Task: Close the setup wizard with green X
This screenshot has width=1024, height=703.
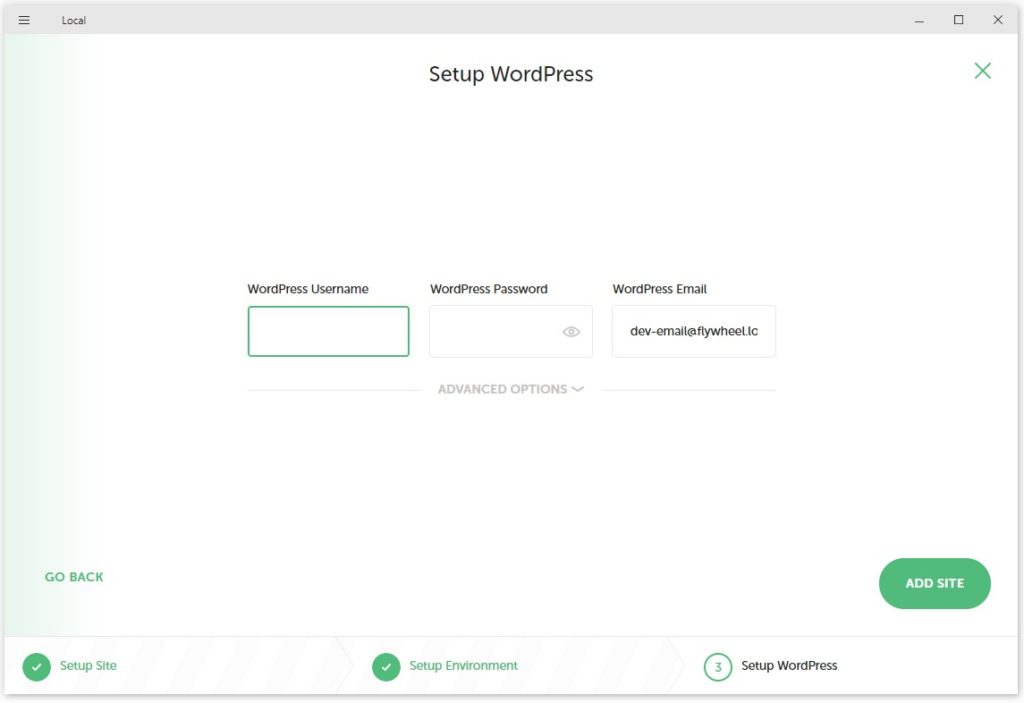Action: click(982, 70)
